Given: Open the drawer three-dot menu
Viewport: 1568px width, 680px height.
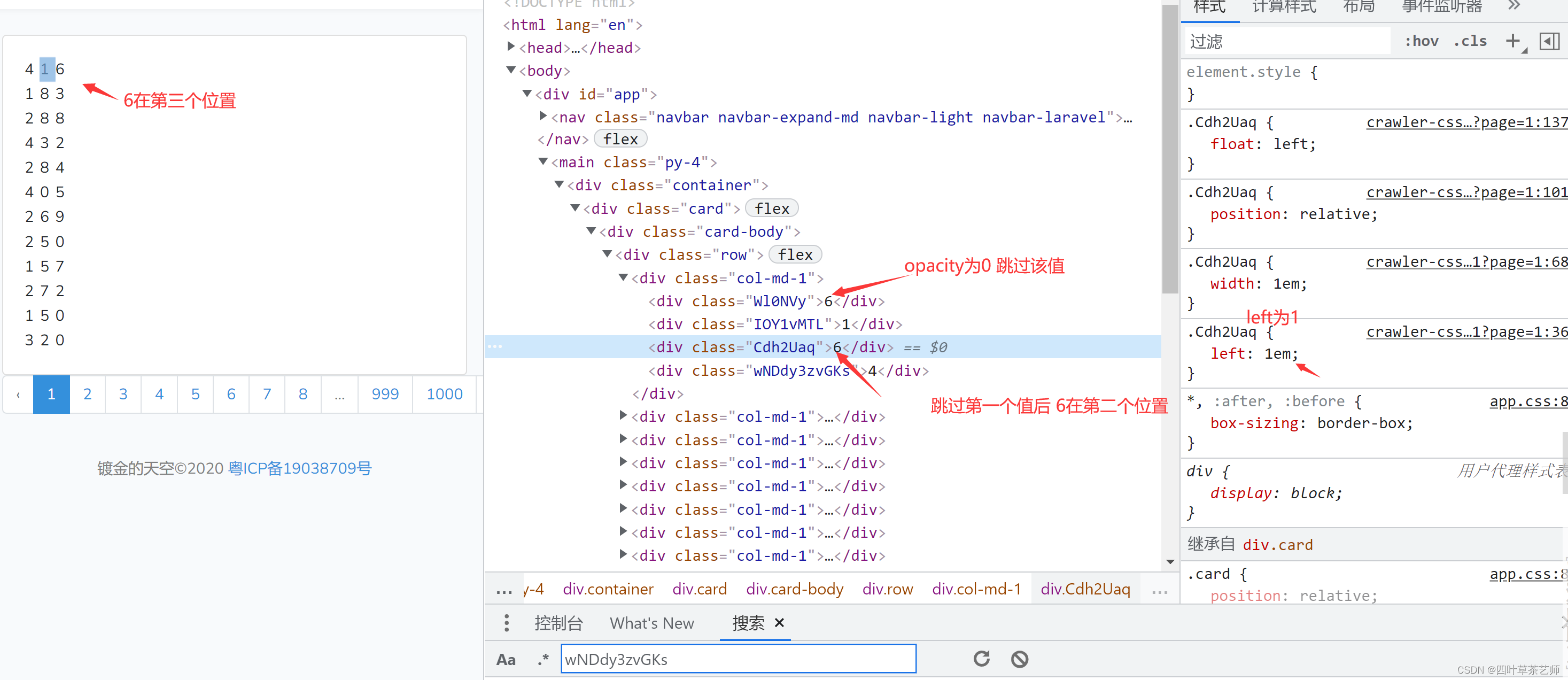Looking at the screenshot, I should coord(507,623).
